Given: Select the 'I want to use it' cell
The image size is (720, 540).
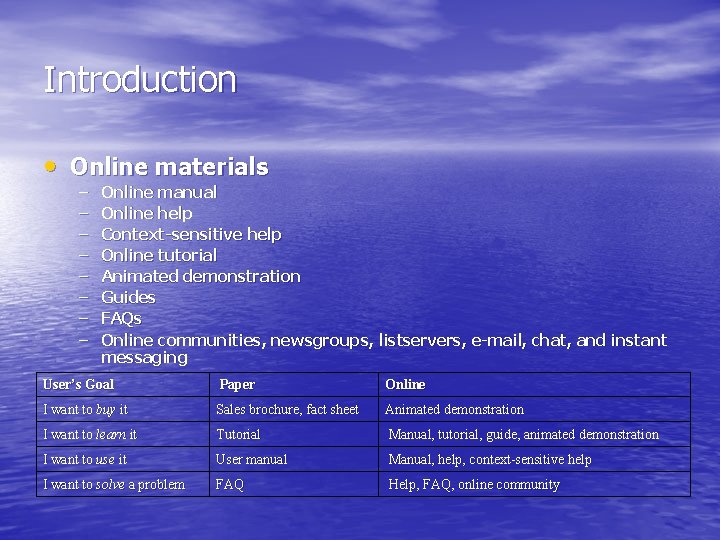Looking at the screenshot, I should [x=123, y=459].
